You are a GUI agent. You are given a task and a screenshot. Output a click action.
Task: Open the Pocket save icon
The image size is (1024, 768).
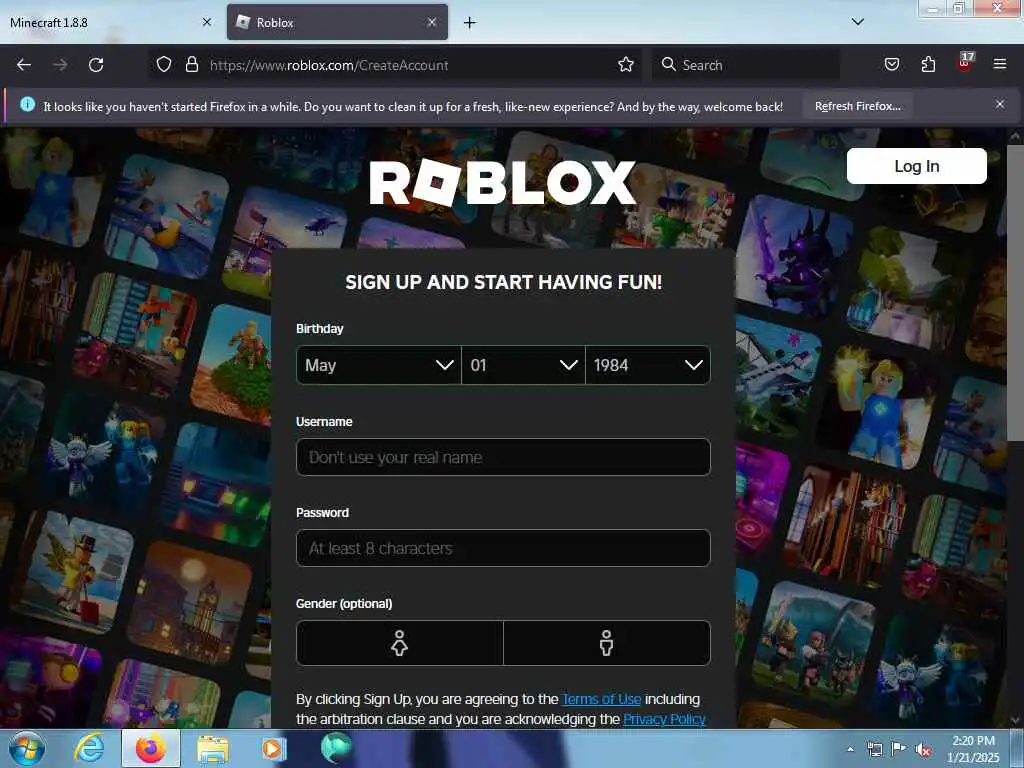(891, 65)
